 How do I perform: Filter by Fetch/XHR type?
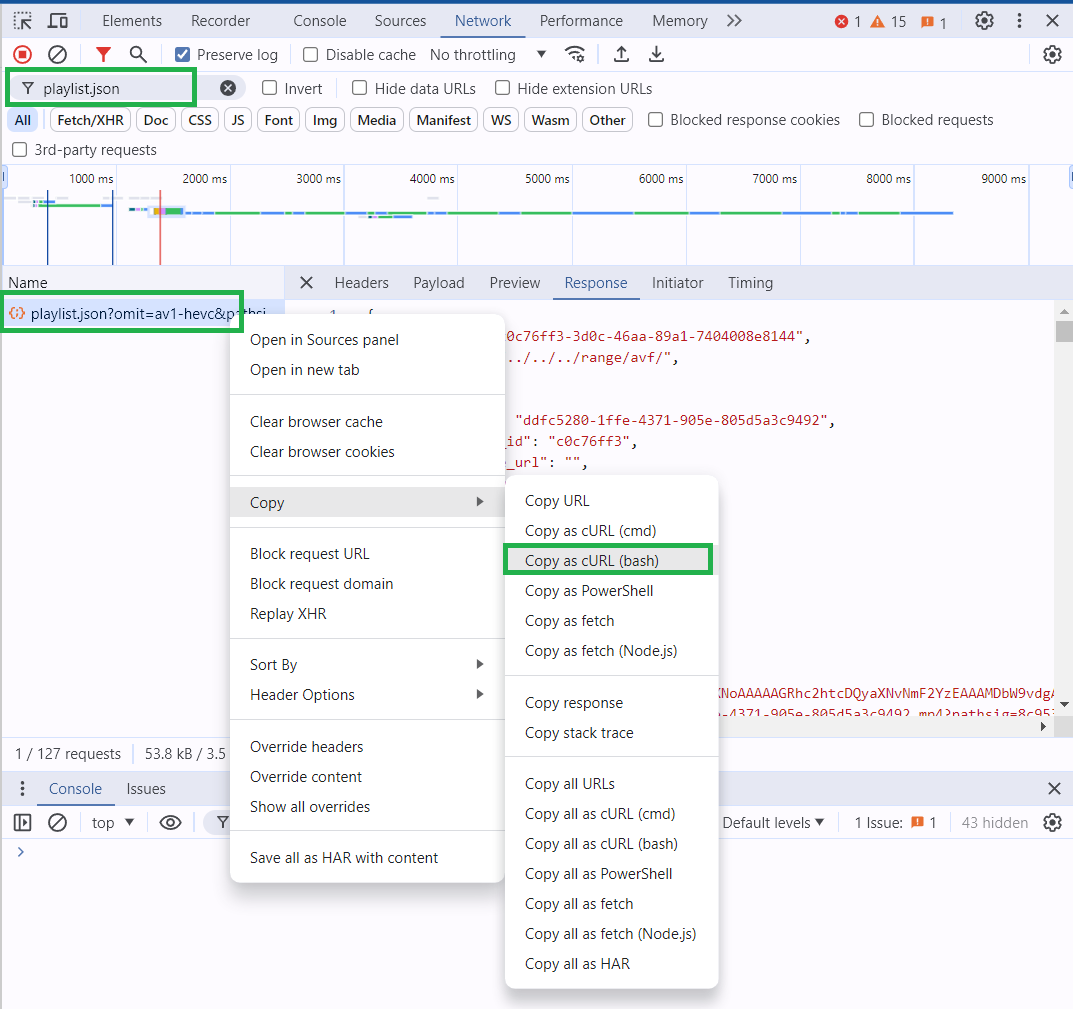pyautogui.click(x=90, y=120)
